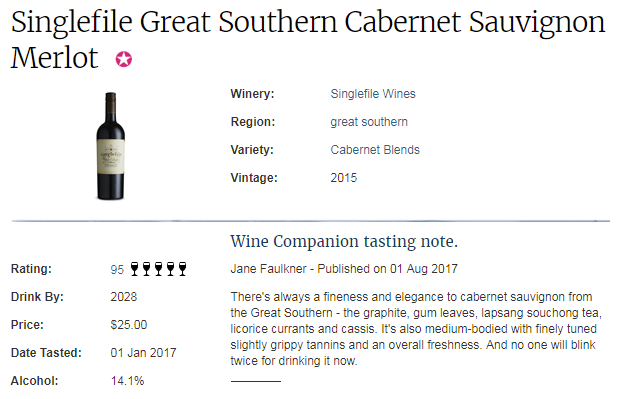Click the fourth wine glass rating icon
This screenshot has height=399, width=621.
pyautogui.click(x=170, y=269)
